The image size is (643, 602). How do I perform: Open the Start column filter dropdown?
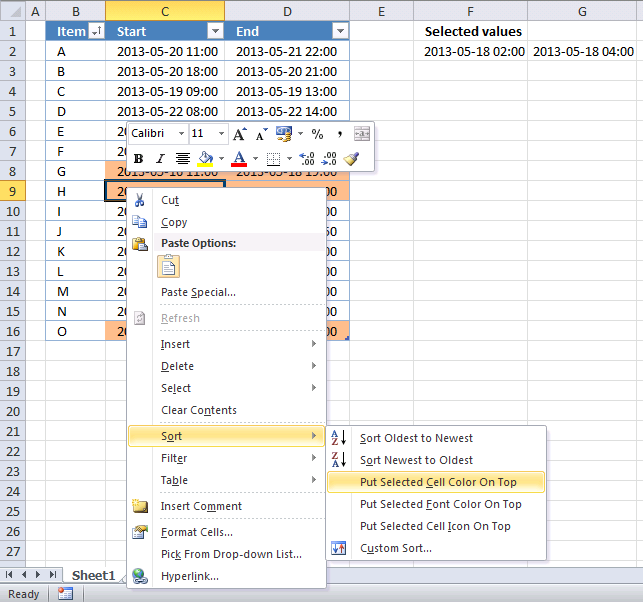pyautogui.click(x=215, y=31)
